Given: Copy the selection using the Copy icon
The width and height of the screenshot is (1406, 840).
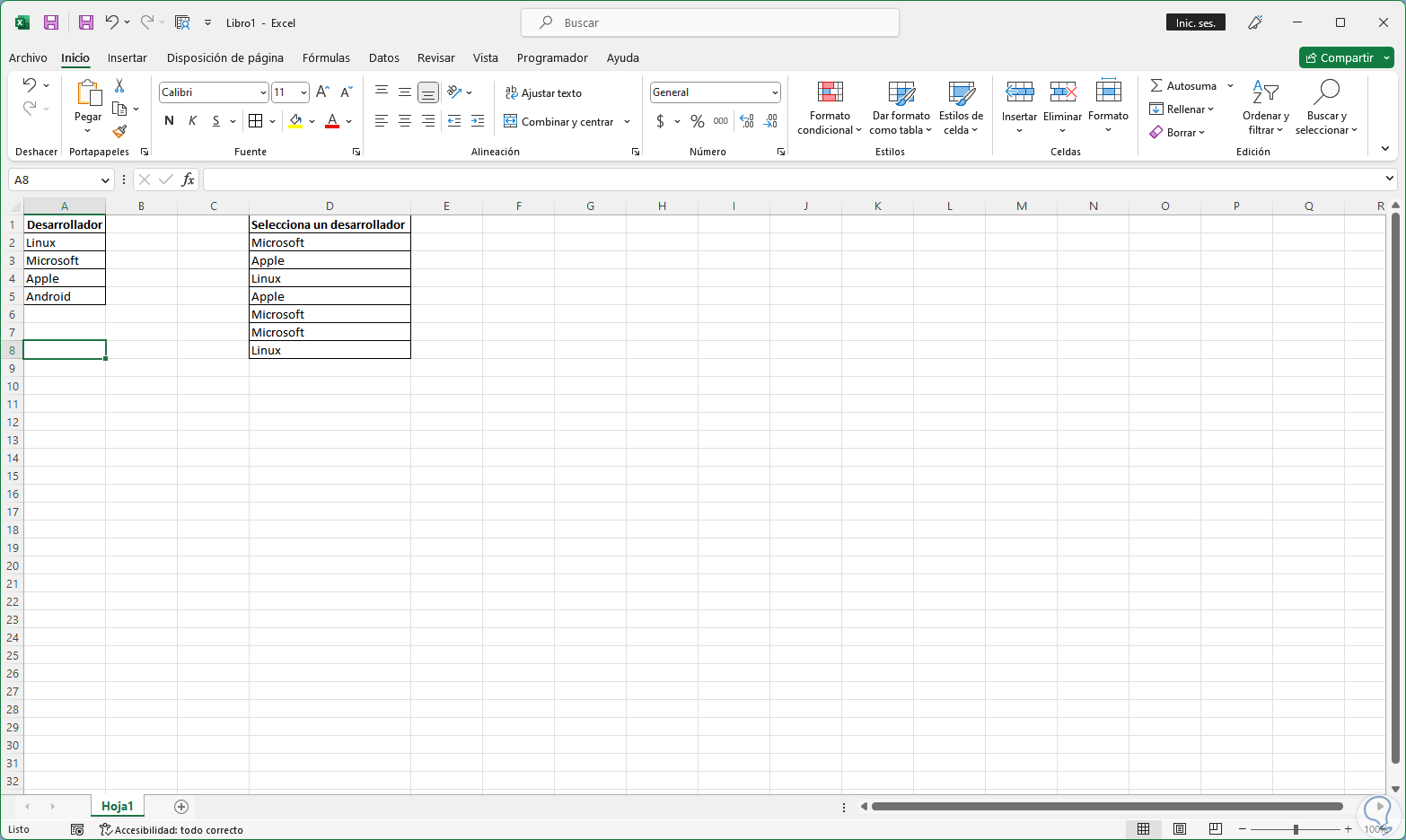Looking at the screenshot, I should (x=119, y=109).
